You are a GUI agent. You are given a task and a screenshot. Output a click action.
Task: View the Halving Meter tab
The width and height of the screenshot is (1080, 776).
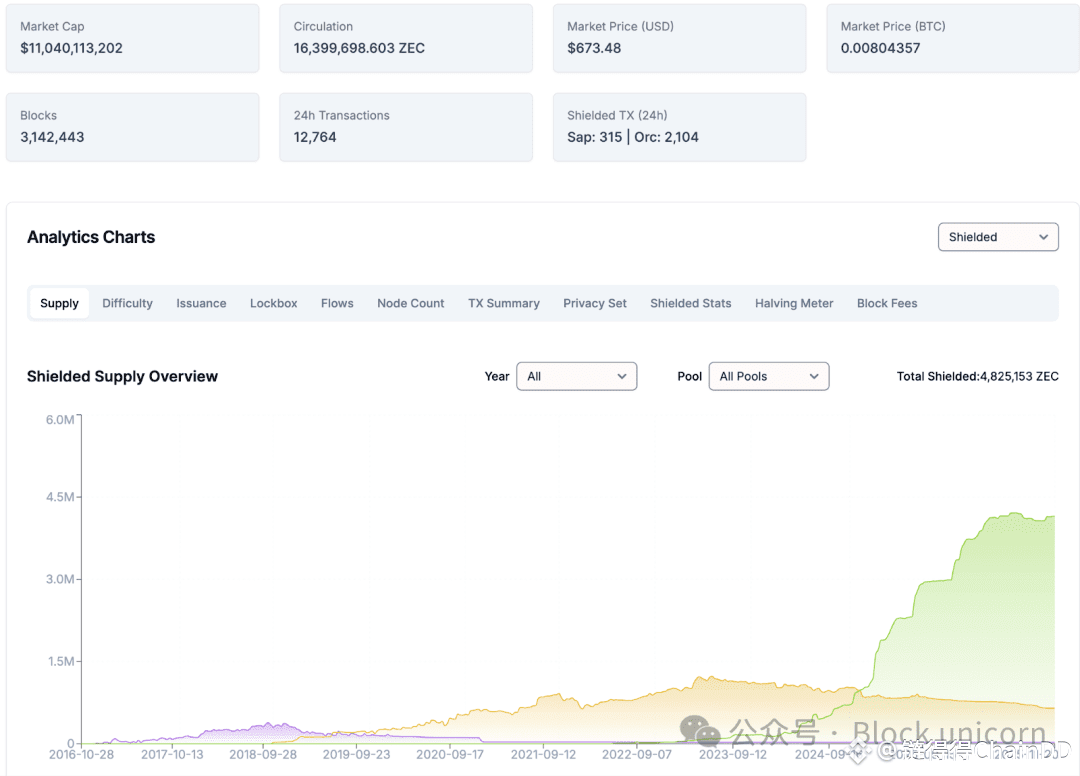click(793, 303)
